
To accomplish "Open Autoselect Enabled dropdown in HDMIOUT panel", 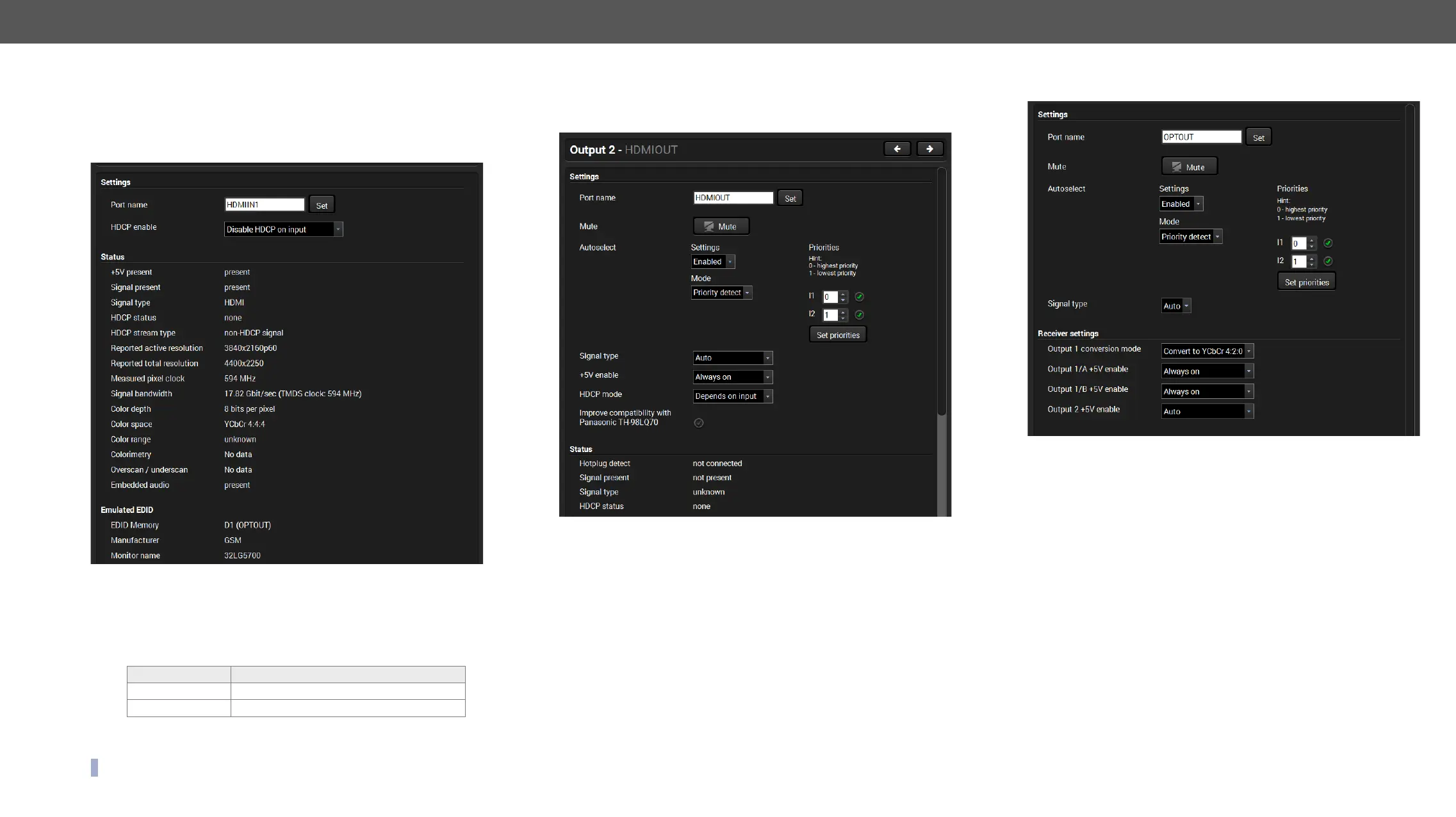I will click(713, 262).
